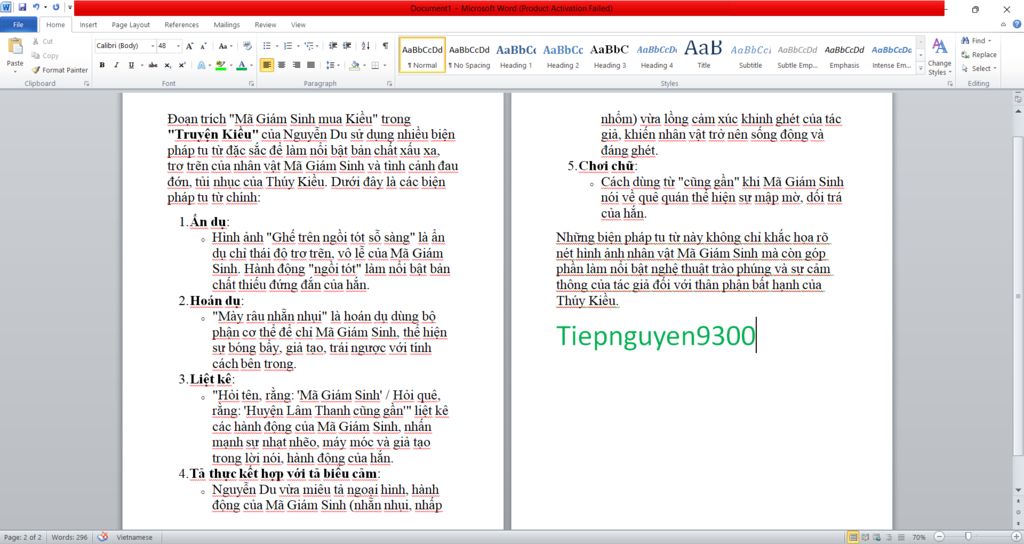1024x544 pixels.
Task: Apply strikethrough formatting
Action: click(153, 65)
